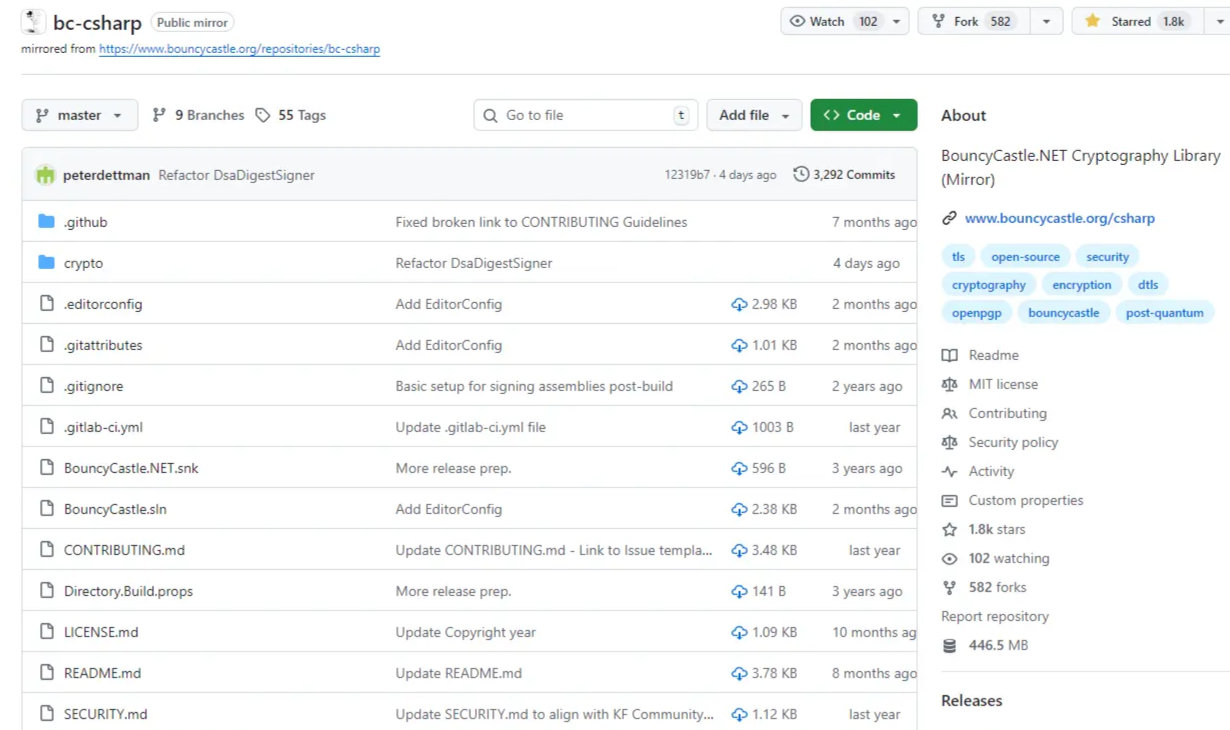
Task: Open the master branch dropdown
Action: (79, 115)
